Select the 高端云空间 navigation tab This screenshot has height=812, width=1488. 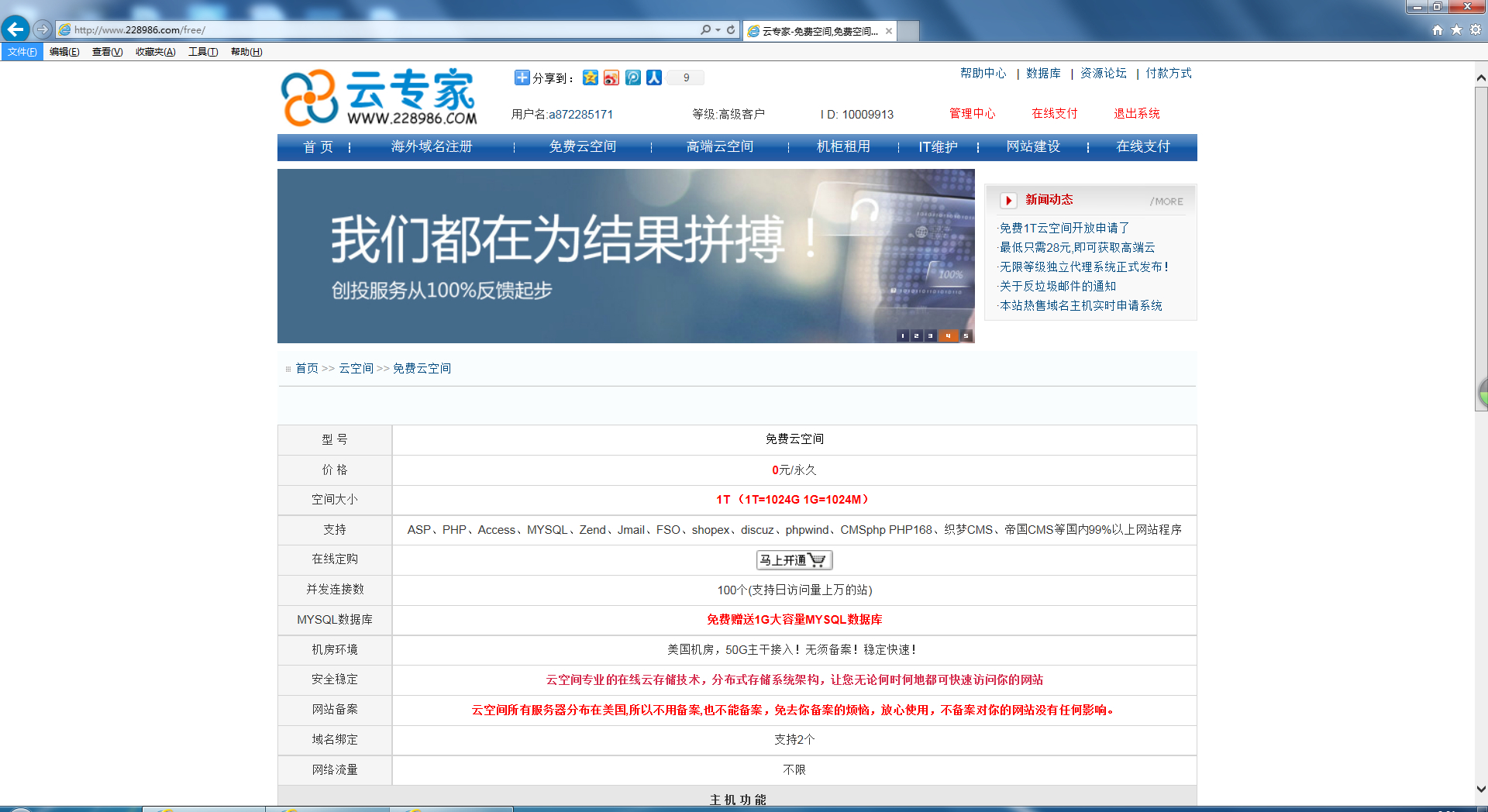coord(720,147)
